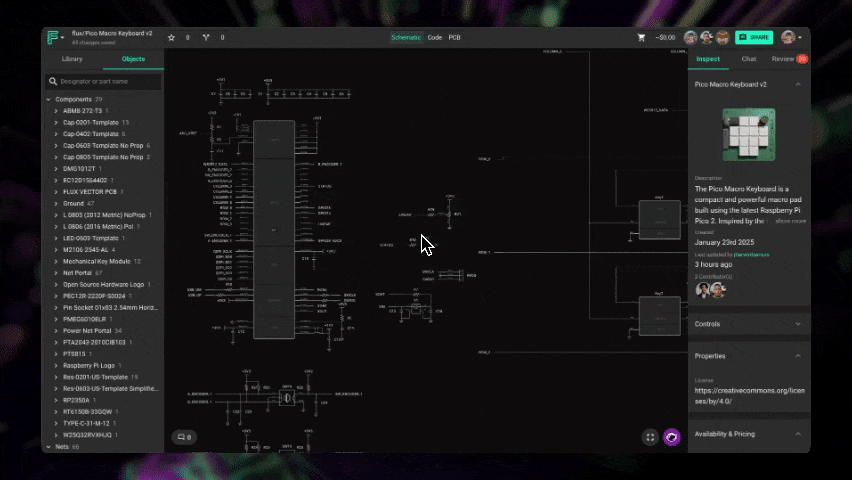This screenshot has height=480, width=852.
Task: Select the Raspberry Pi Logo row
Action: coord(103,365)
